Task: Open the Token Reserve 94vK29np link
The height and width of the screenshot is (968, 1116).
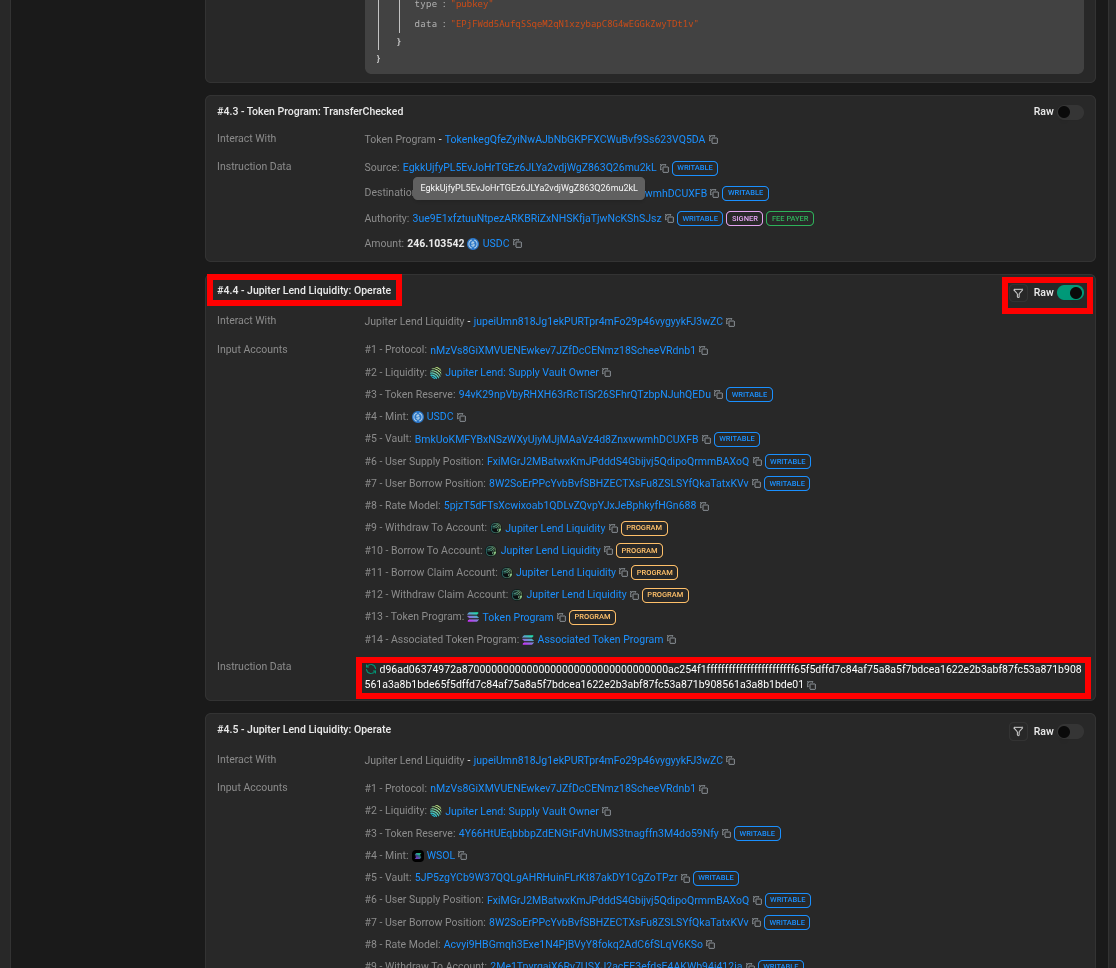Action: 584,394
